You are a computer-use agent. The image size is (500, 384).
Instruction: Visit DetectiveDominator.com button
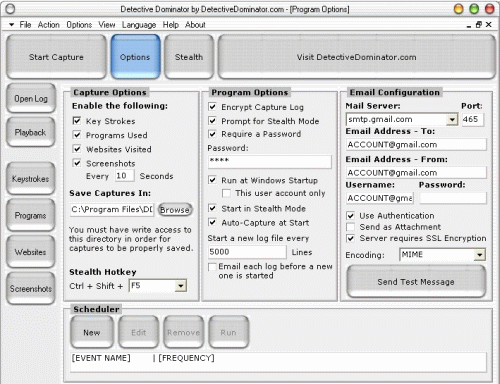[x=357, y=57]
